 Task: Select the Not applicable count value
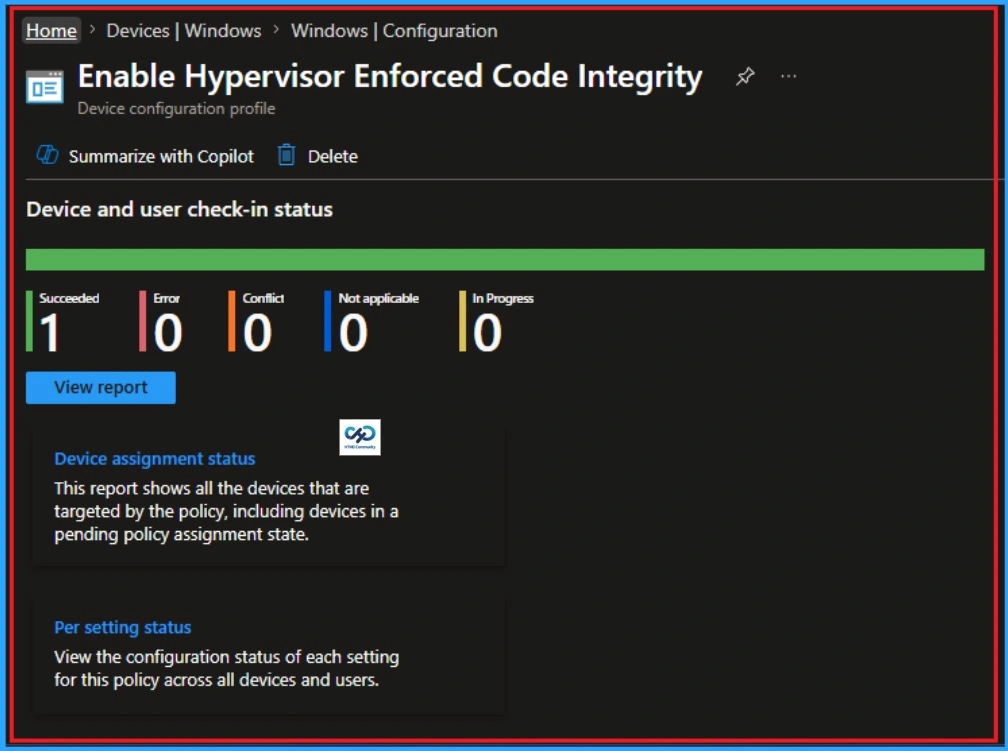(x=353, y=332)
